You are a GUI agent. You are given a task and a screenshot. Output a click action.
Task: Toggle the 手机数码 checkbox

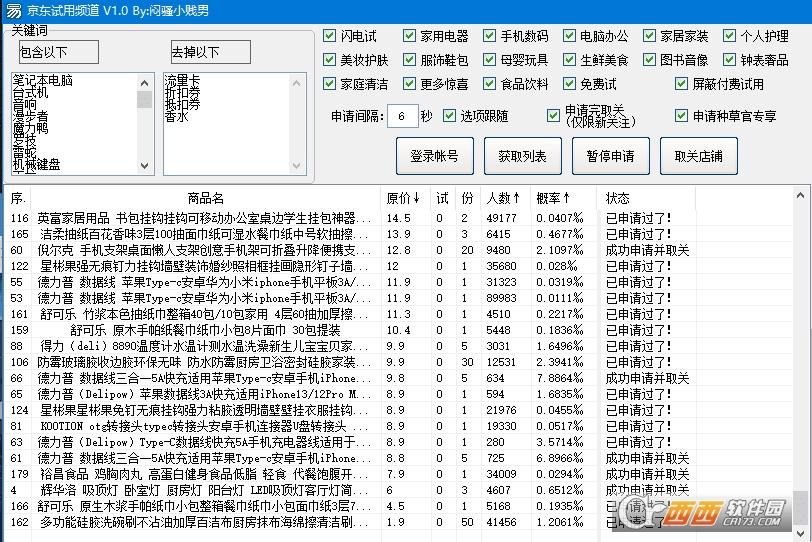pyautogui.click(x=489, y=36)
